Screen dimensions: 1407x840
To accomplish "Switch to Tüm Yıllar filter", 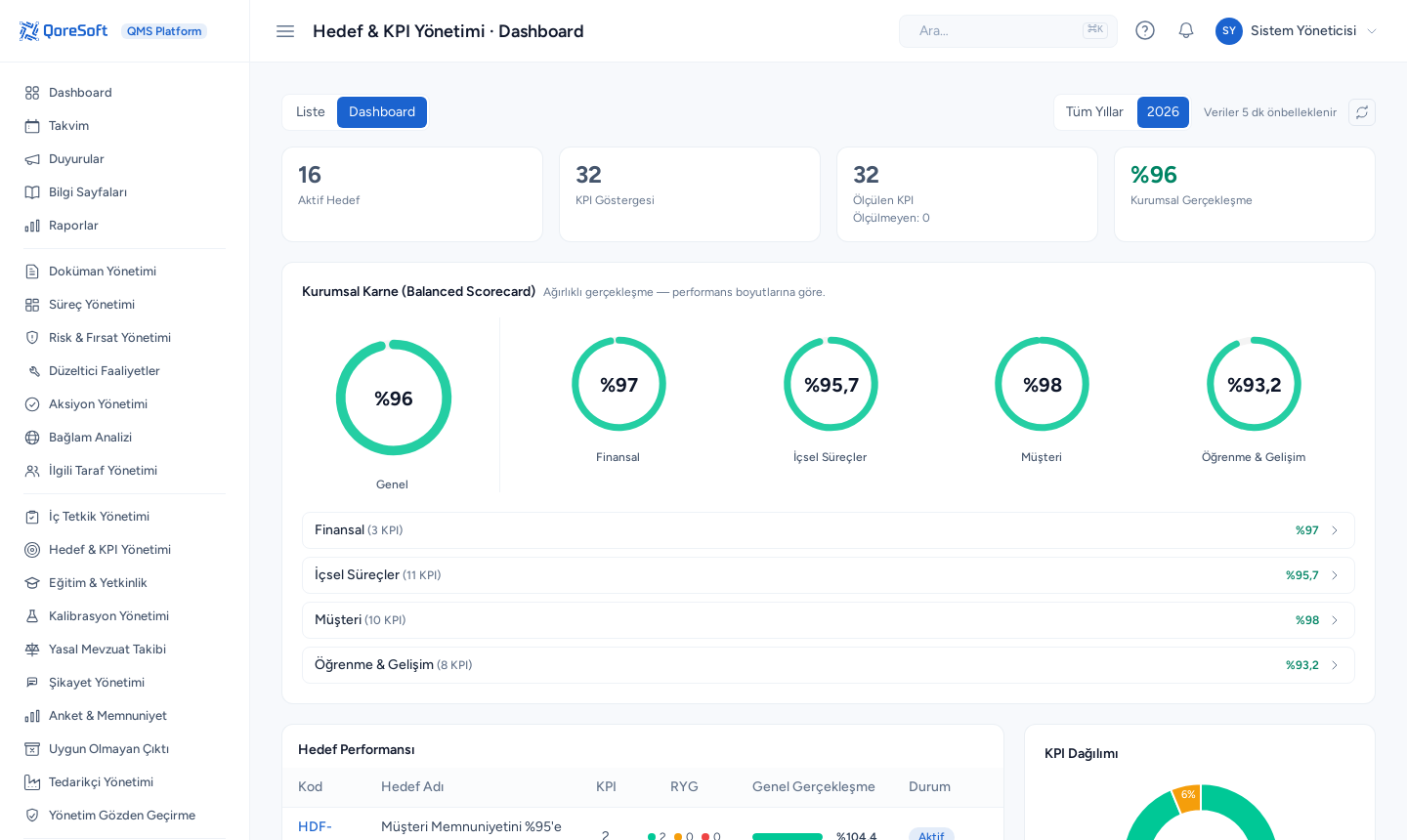I will [x=1094, y=112].
